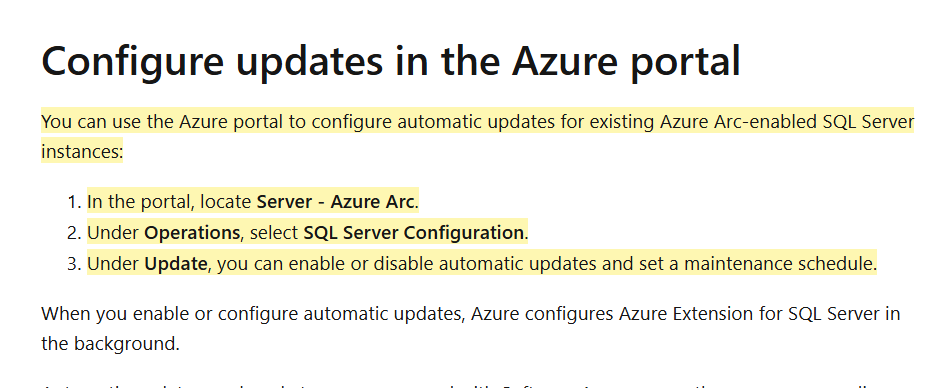Click "Azure Arc-enabled SQL Server" in intro sentence
948x388 pixels.
click(x=787, y=122)
